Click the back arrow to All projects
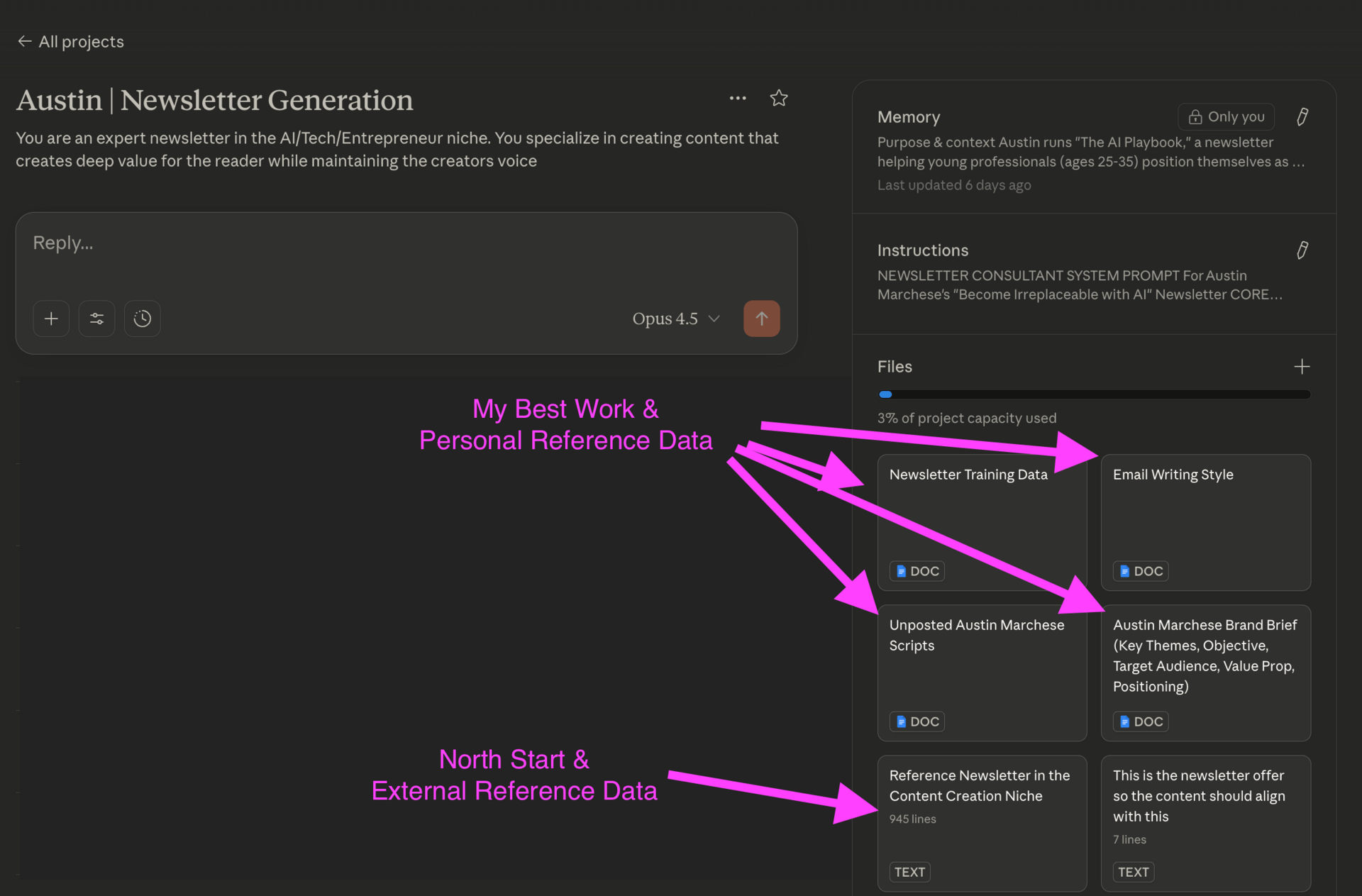 pos(25,42)
